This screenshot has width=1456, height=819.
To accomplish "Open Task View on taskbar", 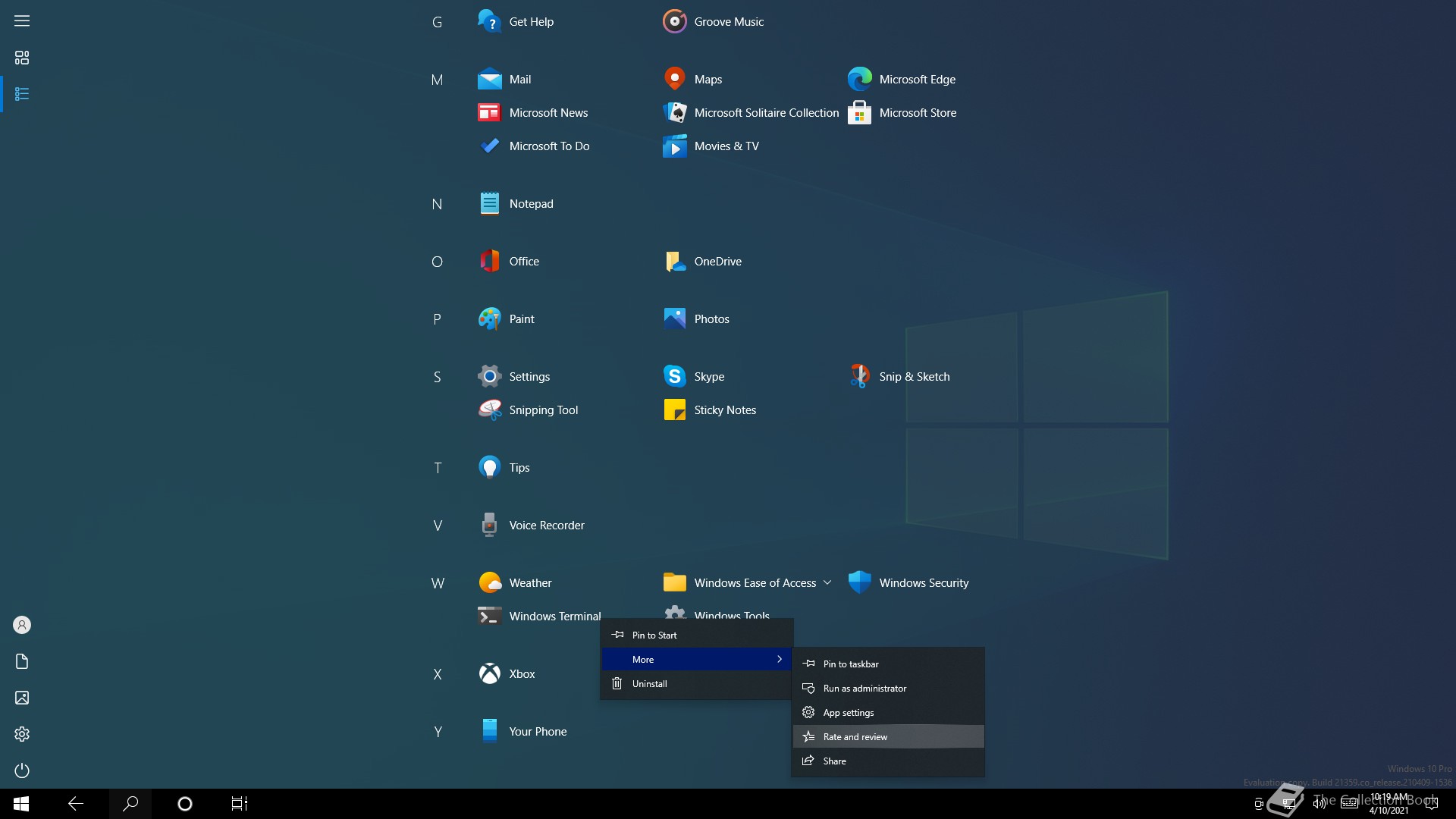I will coord(240,804).
